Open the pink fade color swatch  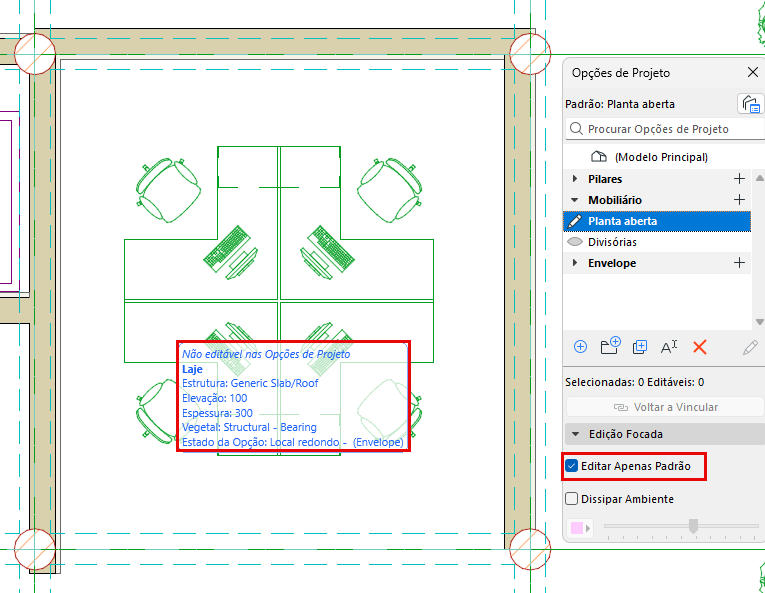click(577, 528)
